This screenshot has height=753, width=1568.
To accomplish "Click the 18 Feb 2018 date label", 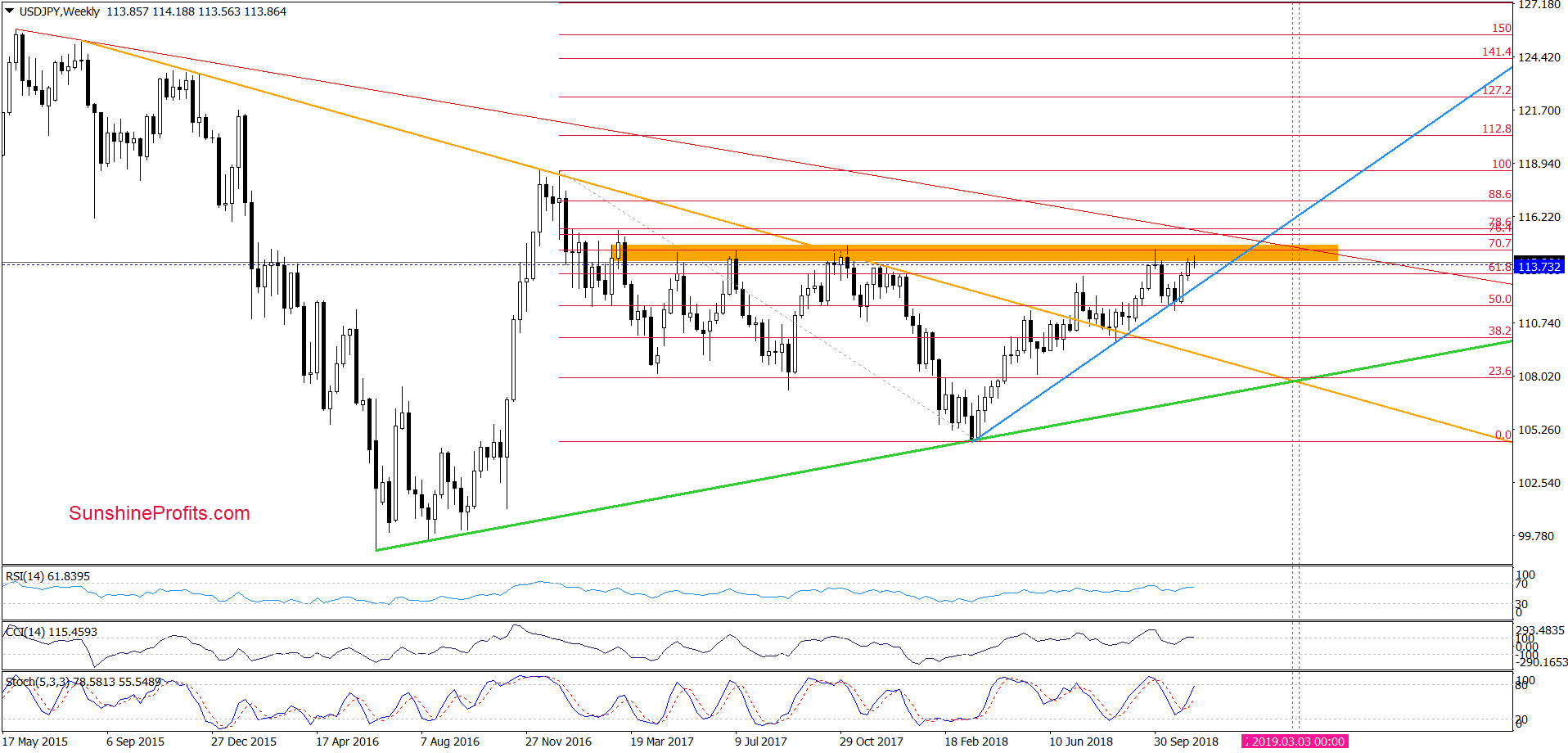I will tap(976, 742).
